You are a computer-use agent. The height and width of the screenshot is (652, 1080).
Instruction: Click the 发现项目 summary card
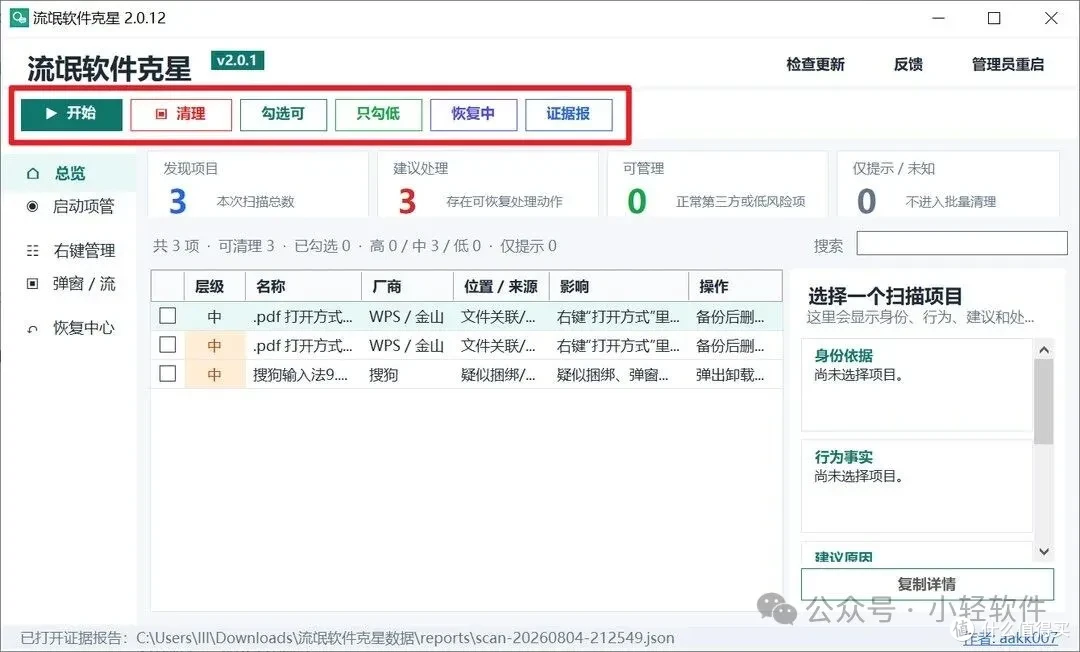[x=258, y=185]
